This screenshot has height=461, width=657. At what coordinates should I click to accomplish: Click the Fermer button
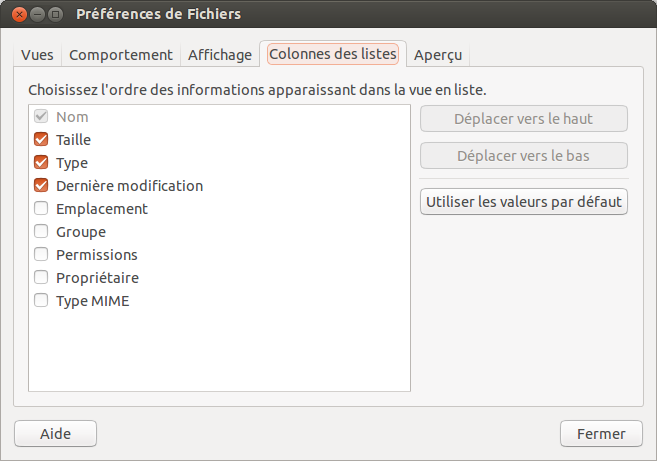tap(601, 434)
